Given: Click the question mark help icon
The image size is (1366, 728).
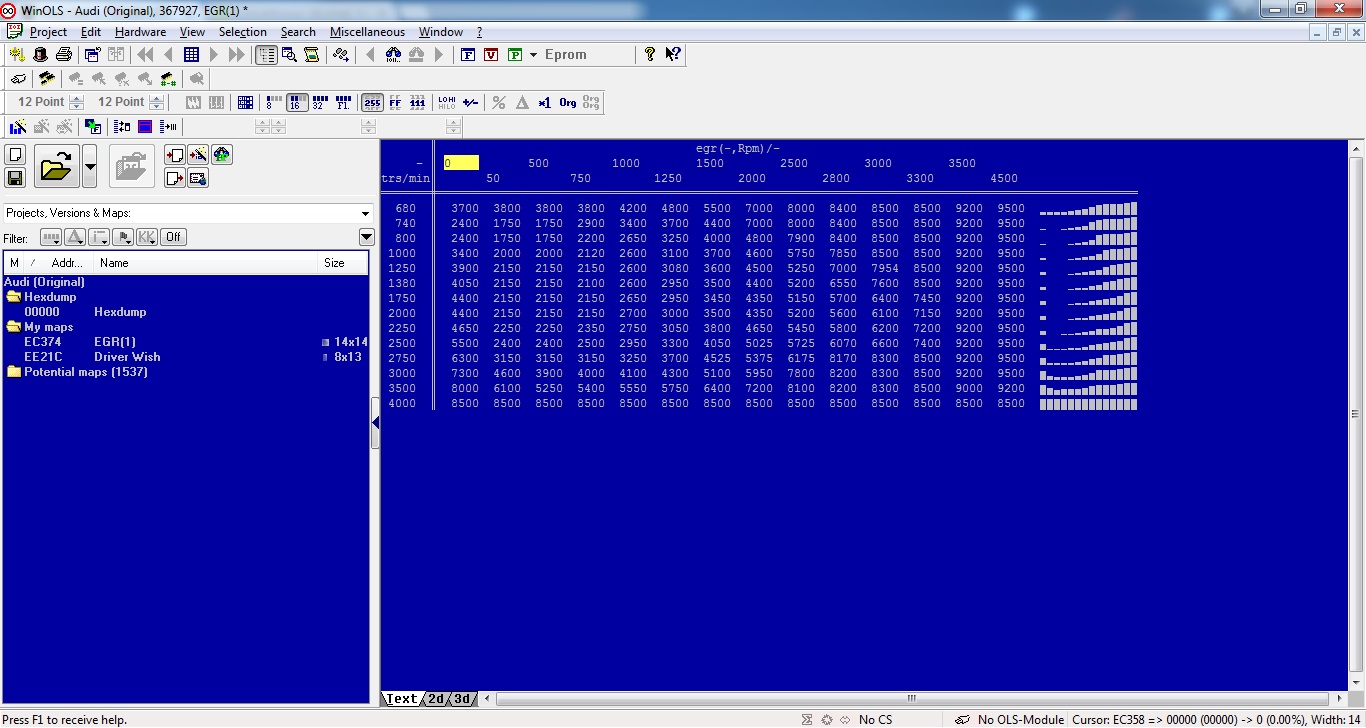Looking at the screenshot, I should tap(650, 55).
